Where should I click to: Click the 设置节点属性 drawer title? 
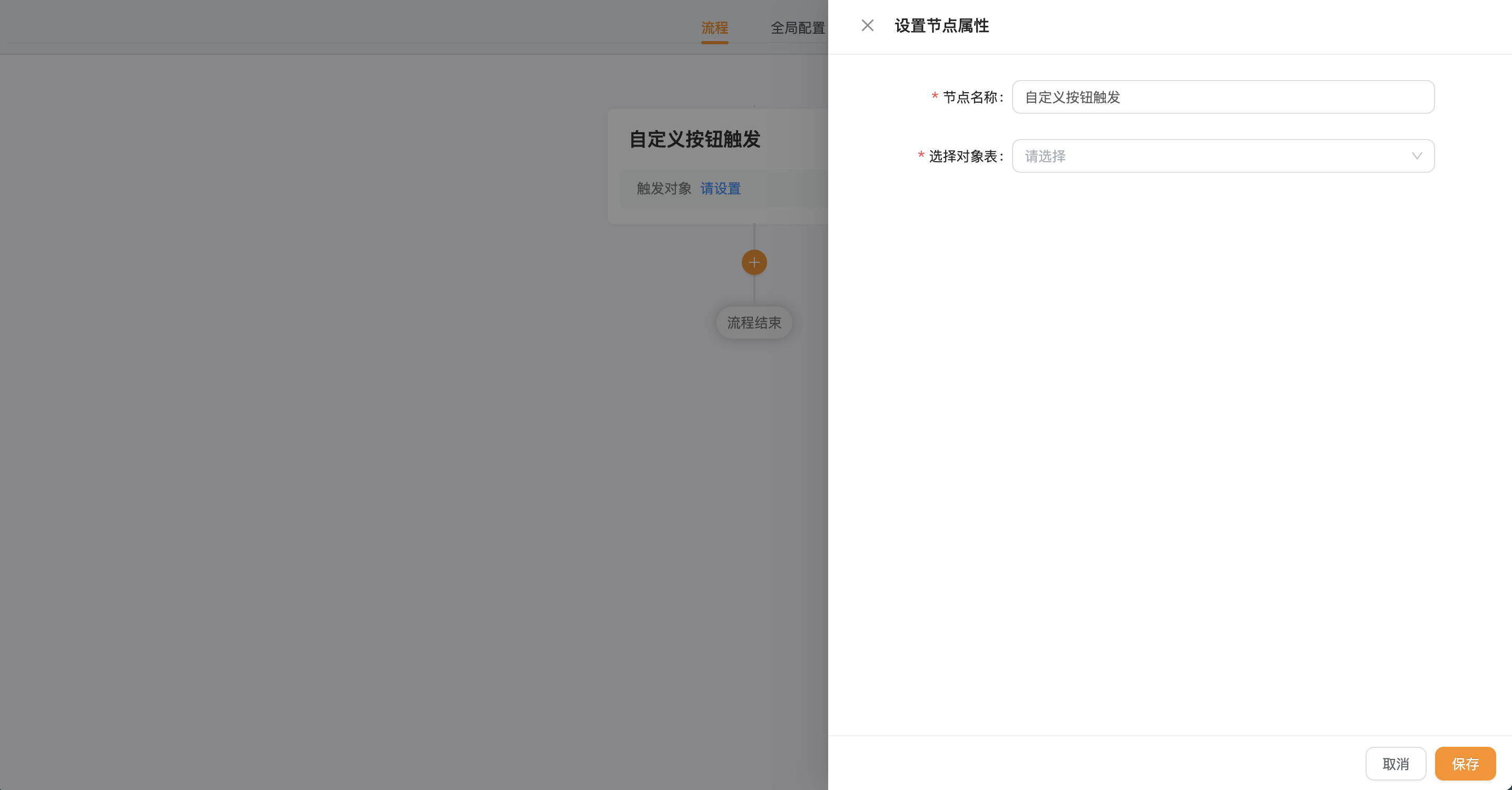coord(941,26)
